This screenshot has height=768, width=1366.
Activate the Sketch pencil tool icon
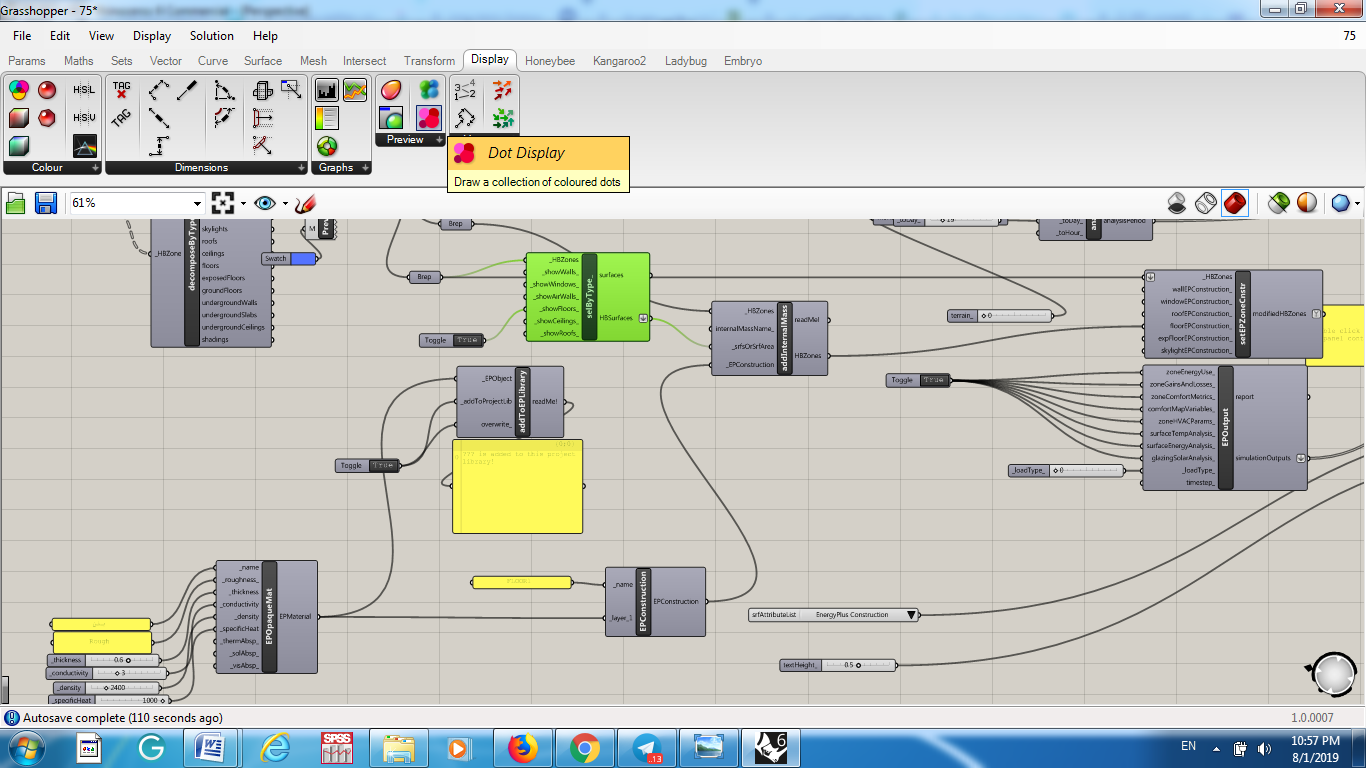305,203
